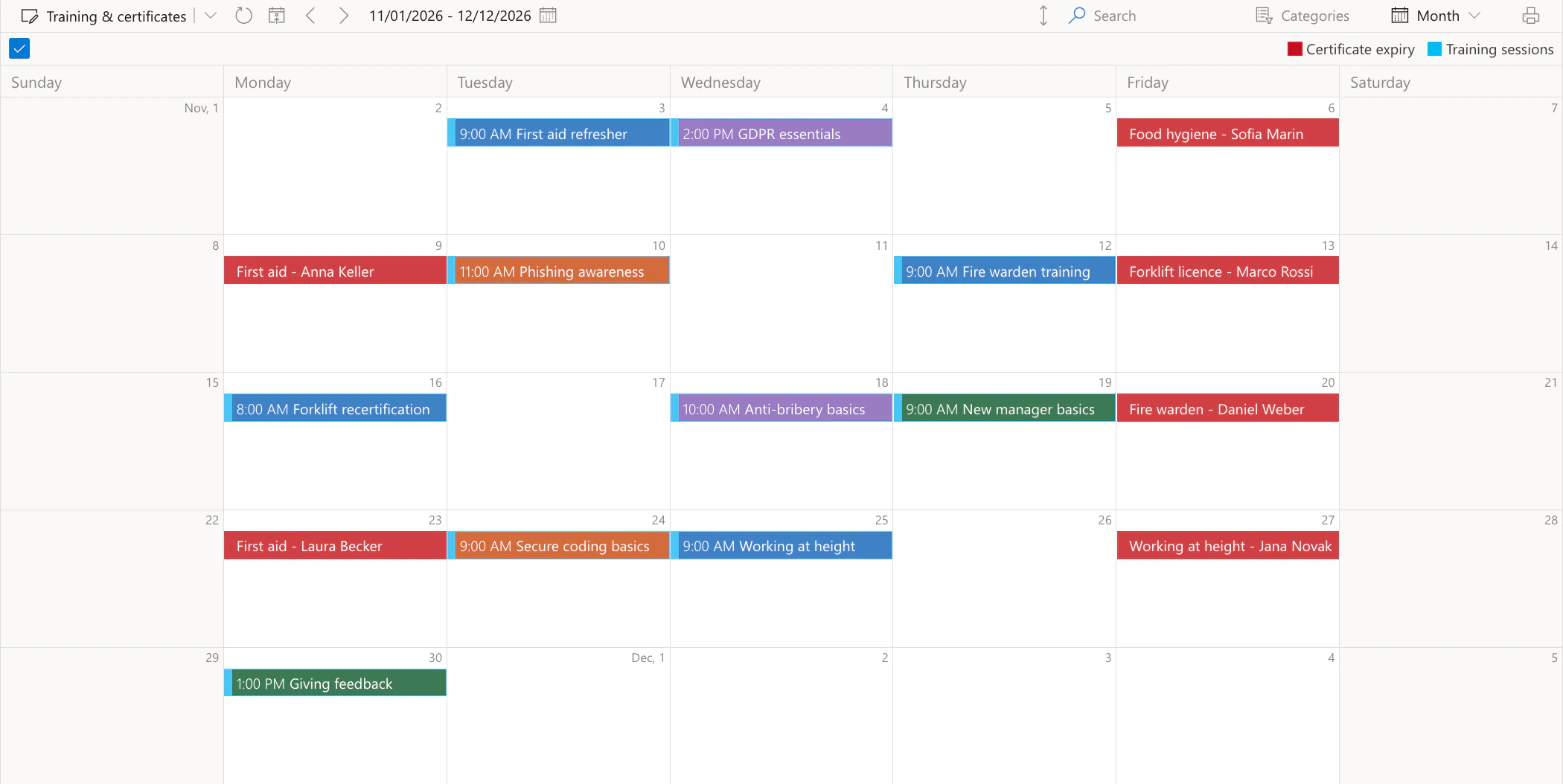Image resolution: width=1563 pixels, height=784 pixels.
Task: Click the search magnifier icon
Action: coord(1077,16)
